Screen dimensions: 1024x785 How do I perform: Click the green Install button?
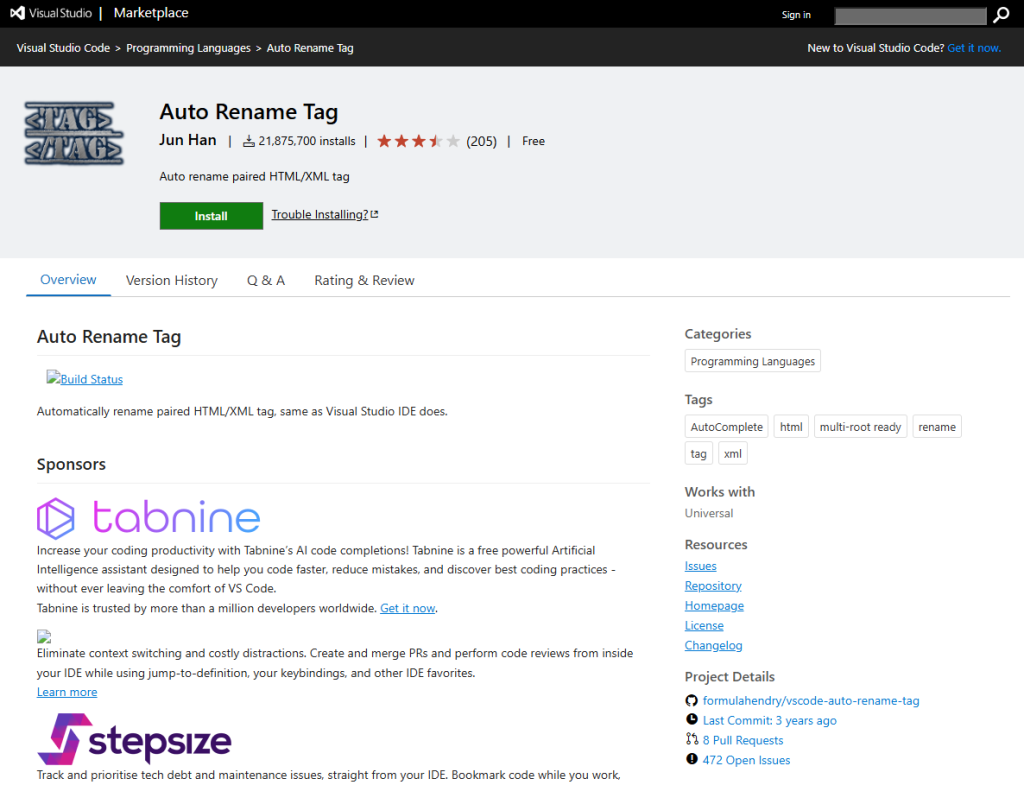211,216
